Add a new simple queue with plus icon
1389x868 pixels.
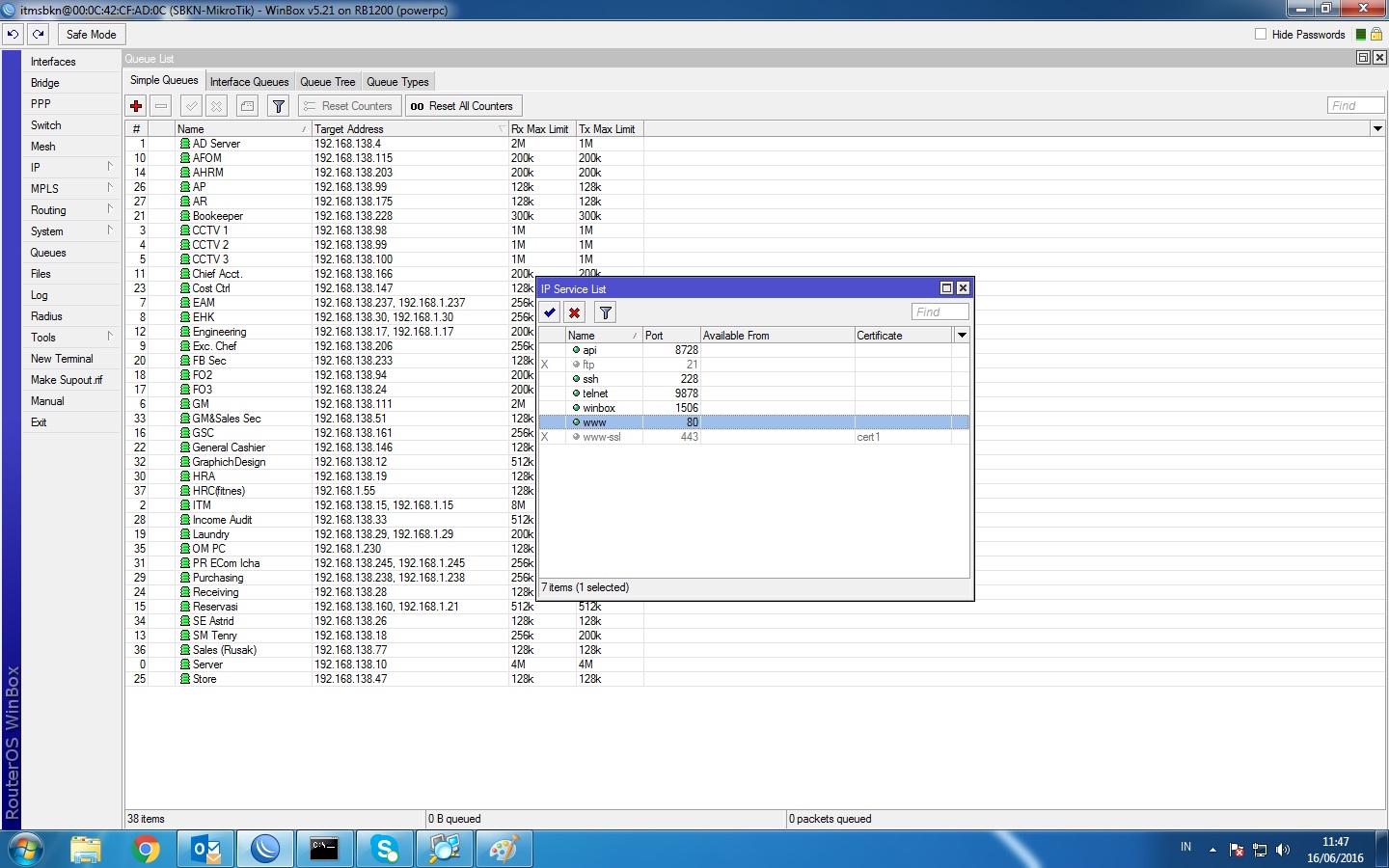click(136, 106)
